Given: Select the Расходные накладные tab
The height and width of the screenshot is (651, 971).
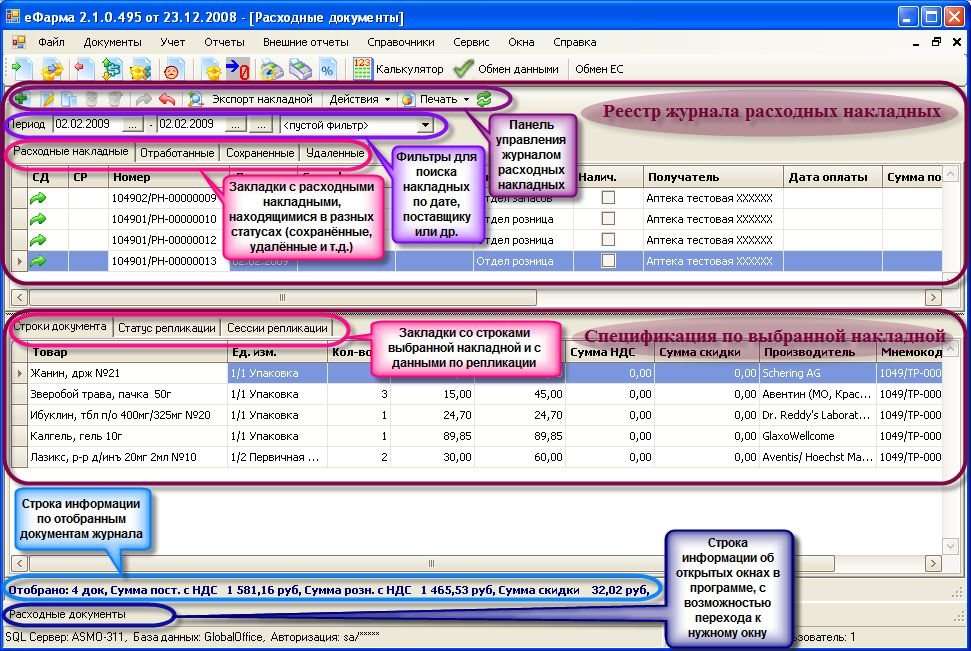Looking at the screenshot, I should (71, 152).
